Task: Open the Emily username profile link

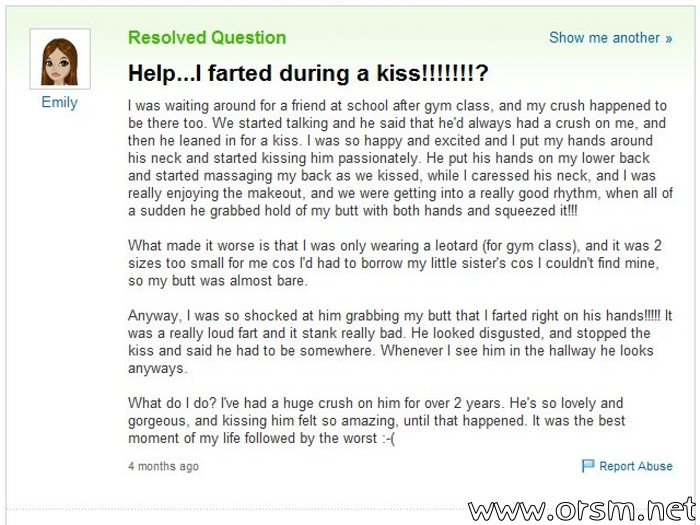Action: click(59, 102)
